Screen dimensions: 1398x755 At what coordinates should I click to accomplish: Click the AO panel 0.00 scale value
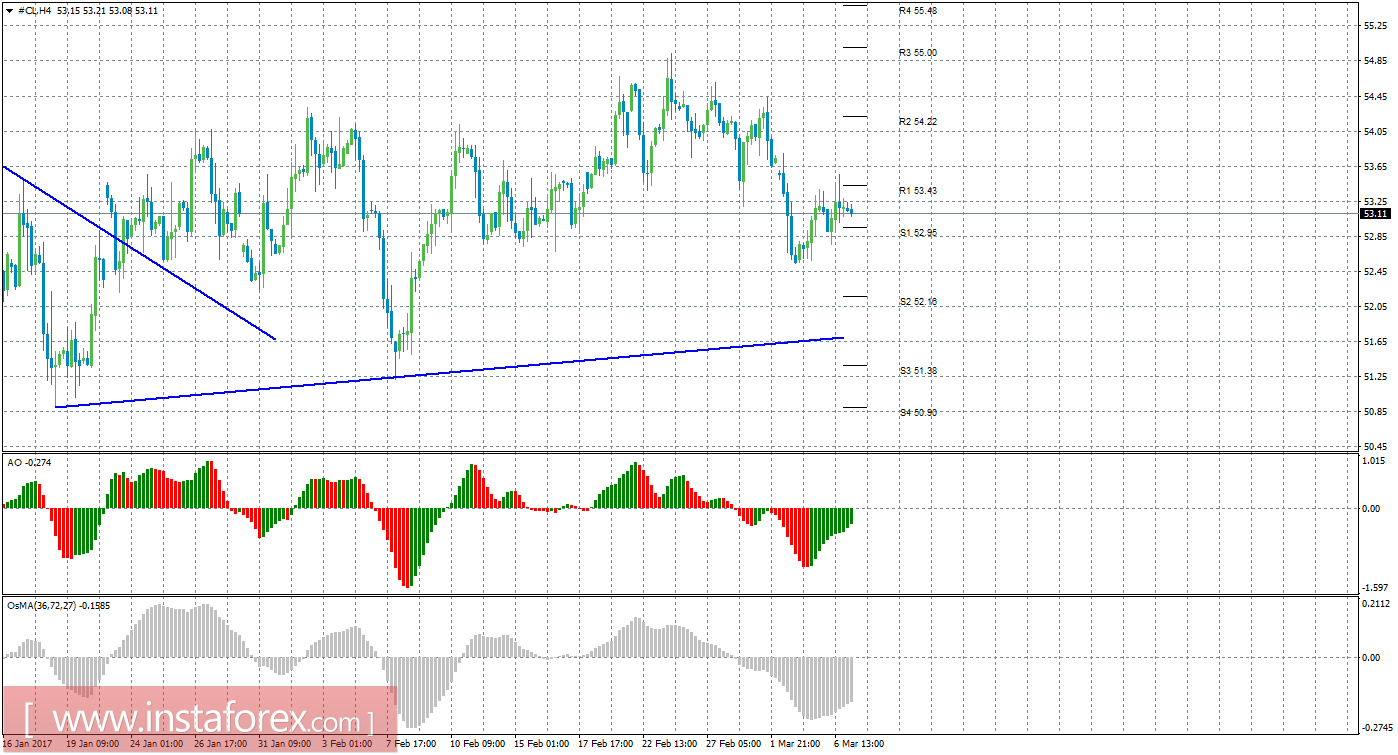pyautogui.click(x=1371, y=509)
